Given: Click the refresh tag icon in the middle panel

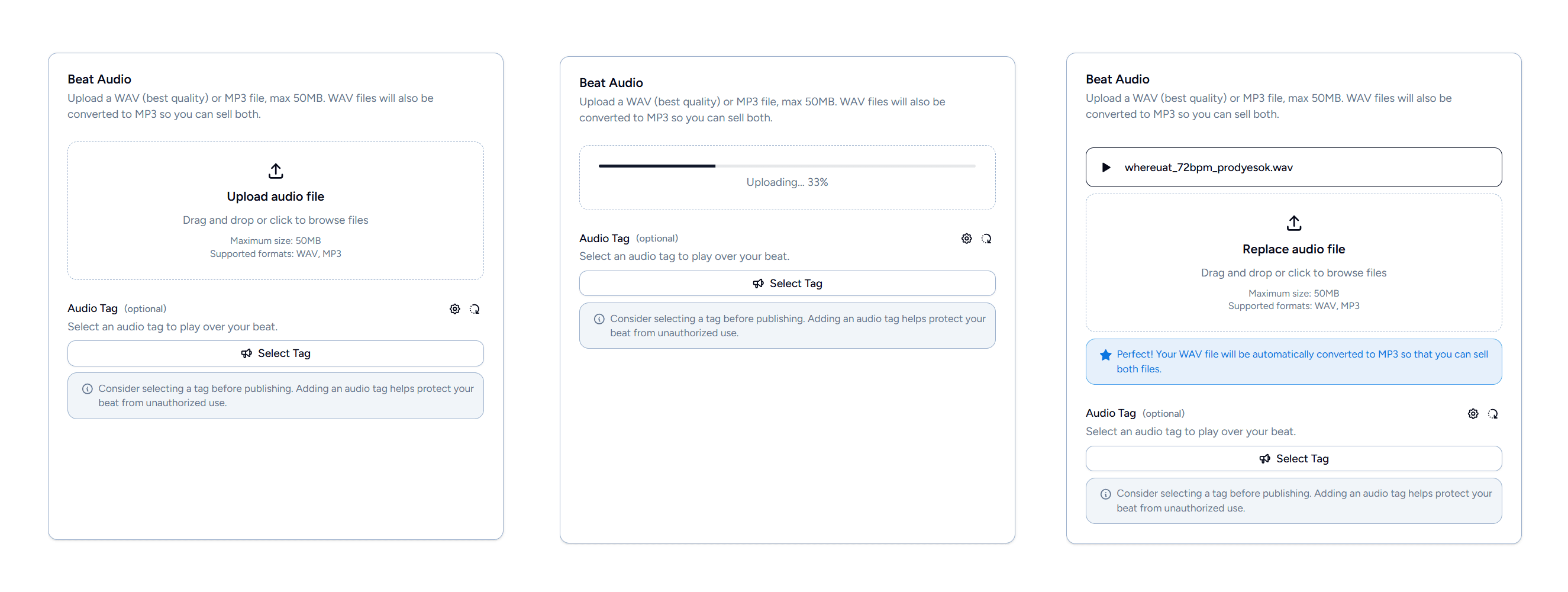Looking at the screenshot, I should [987, 238].
